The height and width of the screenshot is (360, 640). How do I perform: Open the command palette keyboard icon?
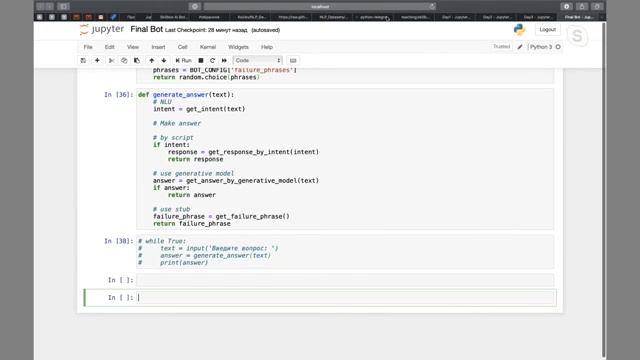pos(293,60)
